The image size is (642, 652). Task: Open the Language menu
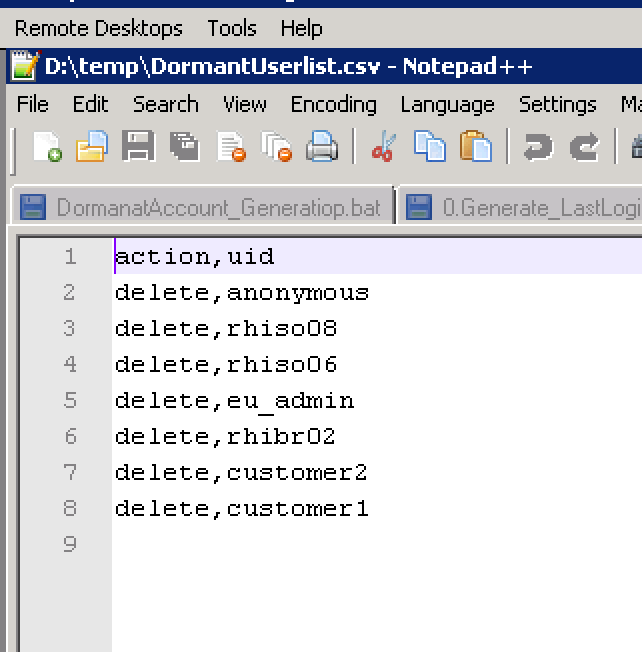pos(447,104)
